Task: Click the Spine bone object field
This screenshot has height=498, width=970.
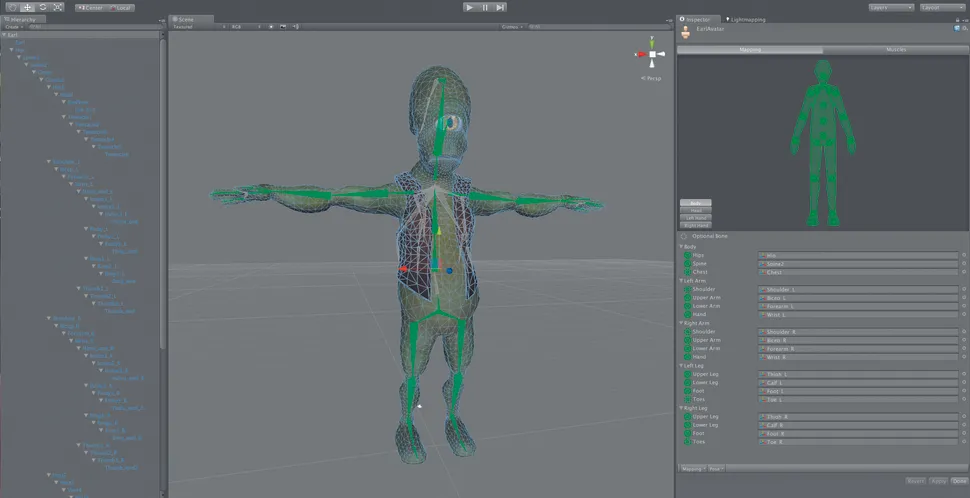Action: tap(858, 264)
